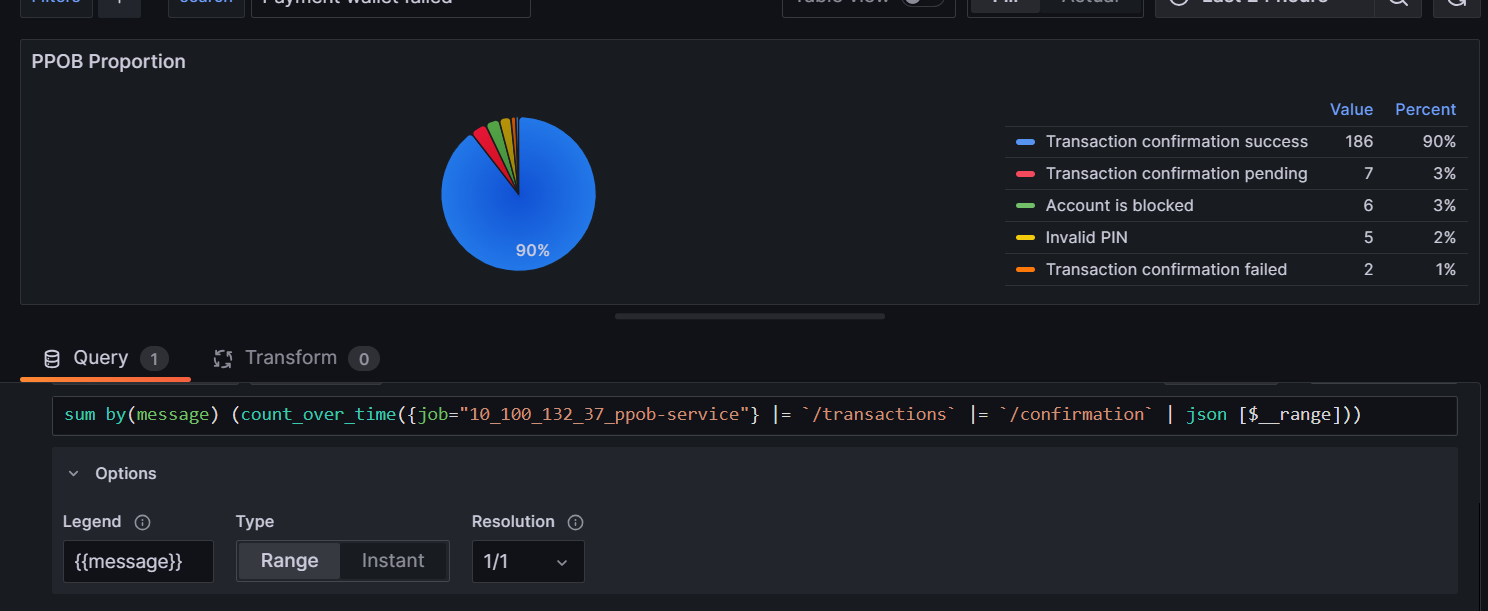Viewport: 1488px width, 611px height.
Task: Open the Query tab database icon
Action: point(52,359)
